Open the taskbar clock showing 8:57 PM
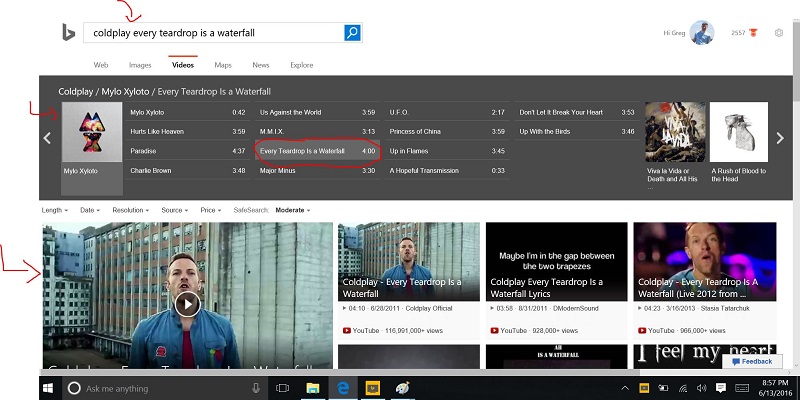The height and width of the screenshot is (400, 800). [774, 388]
